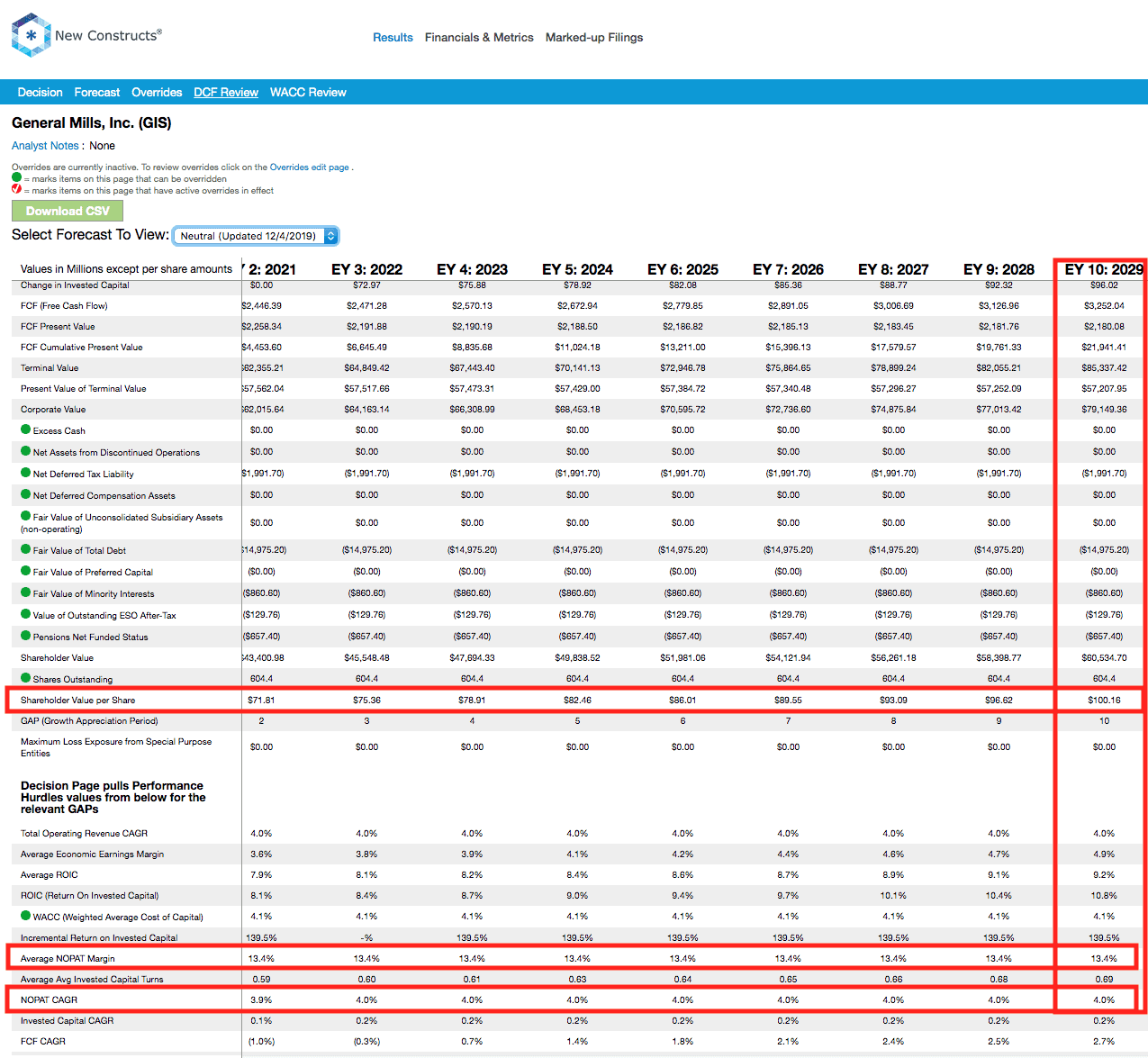Click the Corporate Value row label
Image resolution: width=1148 pixels, height=1058 pixels.
pyautogui.click(x=53, y=409)
